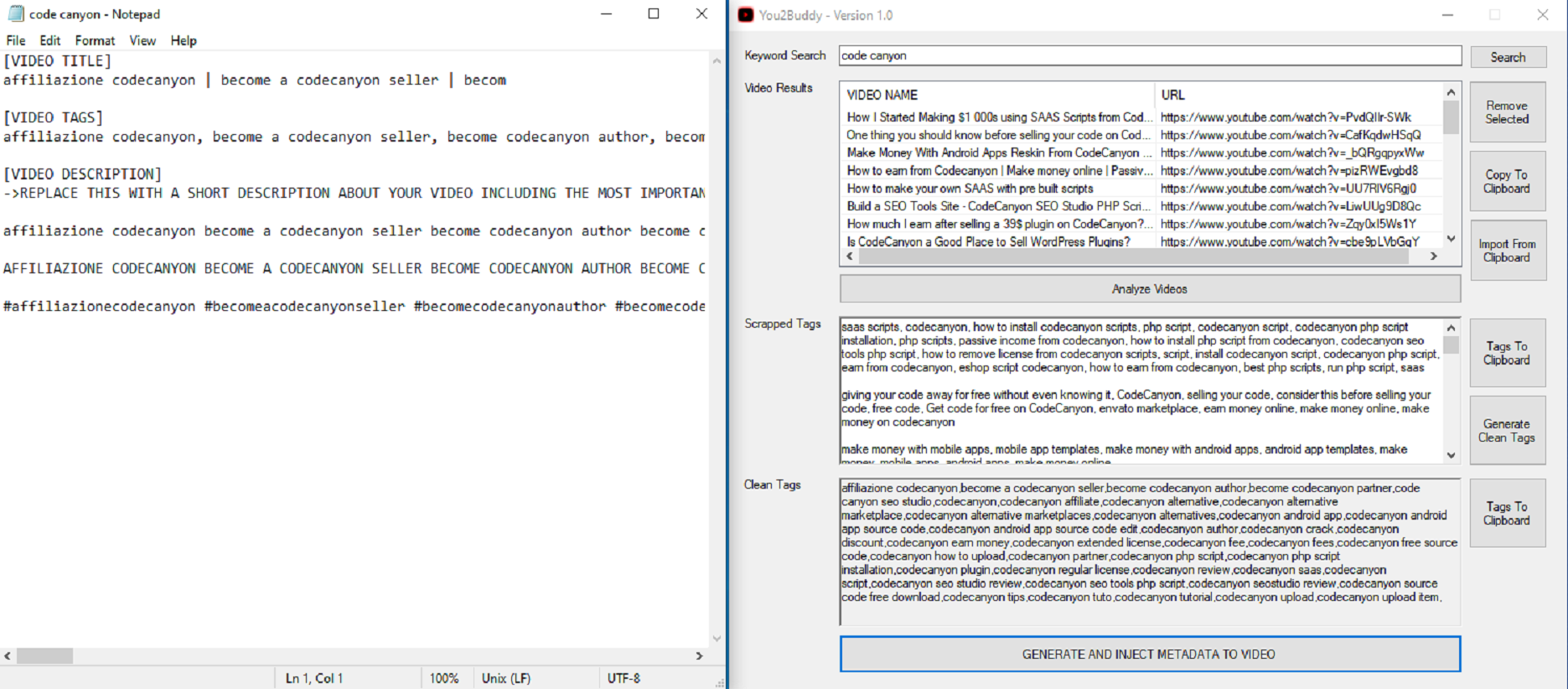Click the URL column header
The height and width of the screenshot is (689, 1568).
pos(1298,95)
